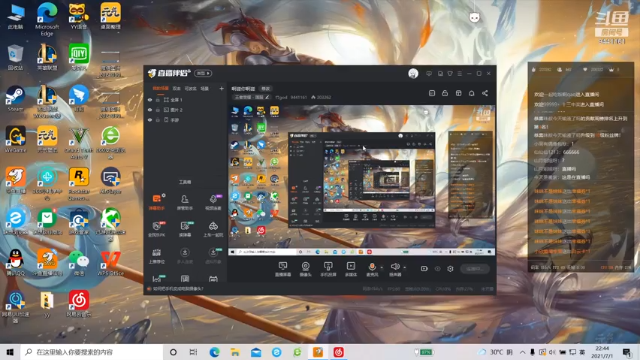
Task: Open the Steam desktop shortcut
Action: point(15,99)
